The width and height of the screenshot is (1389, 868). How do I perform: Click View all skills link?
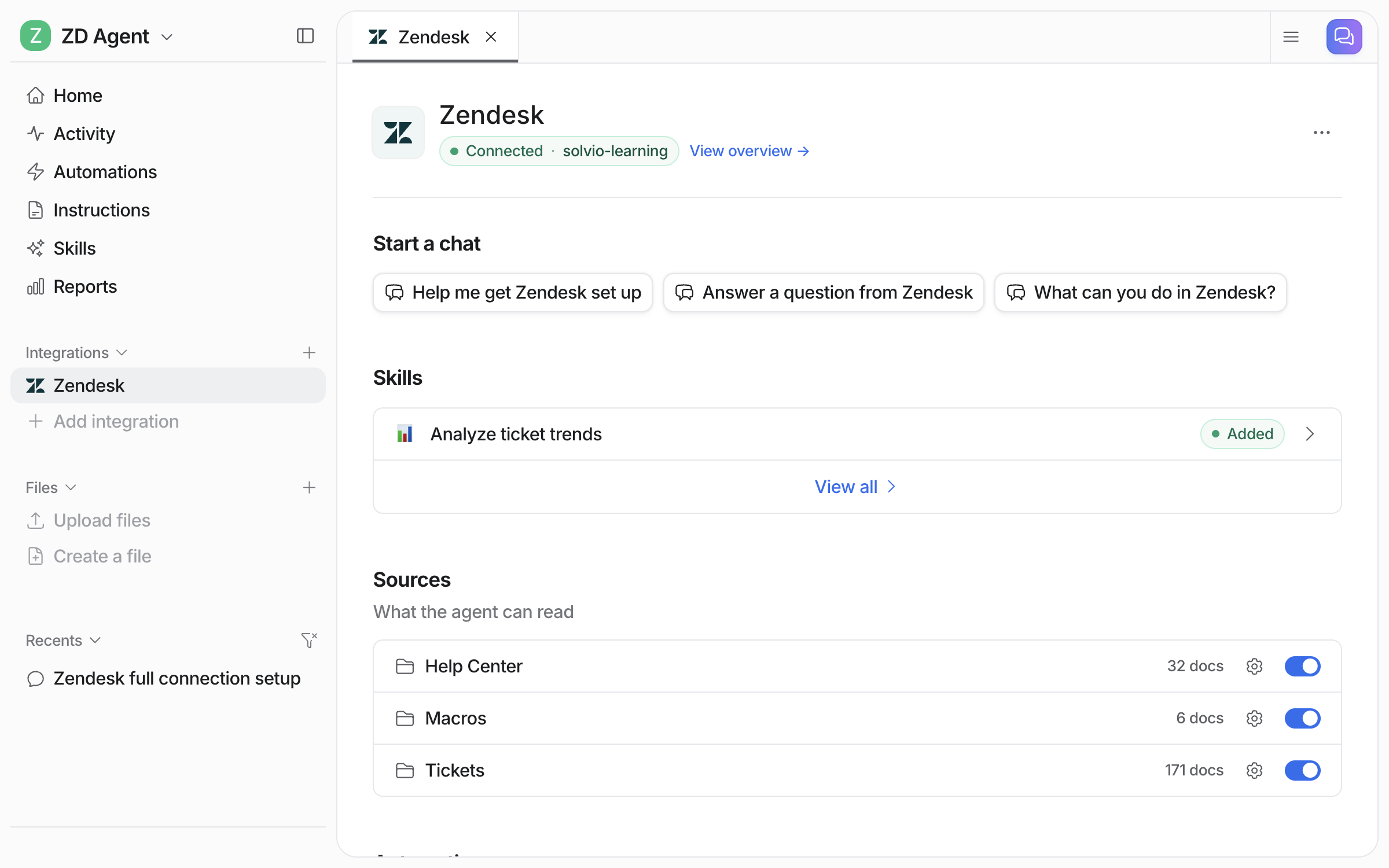855,487
